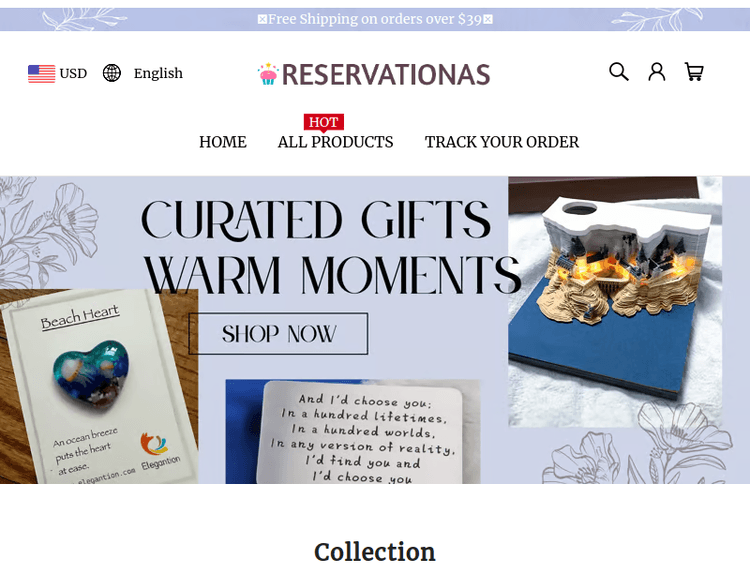The width and height of the screenshot is (750, 563).
Task: Open the English language selector
Action: 158,74
